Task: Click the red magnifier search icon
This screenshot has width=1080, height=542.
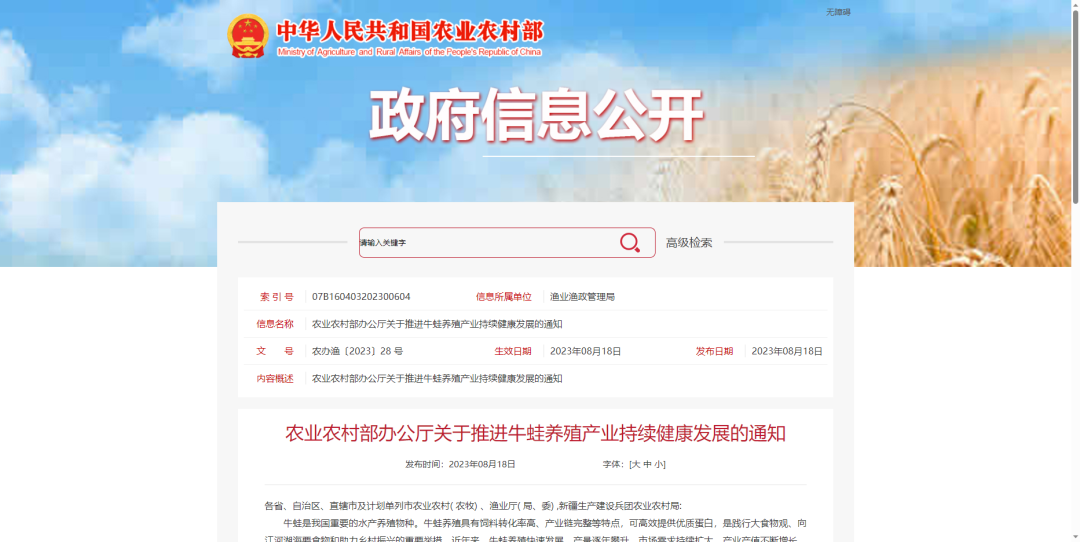Action: click(629, 243)
